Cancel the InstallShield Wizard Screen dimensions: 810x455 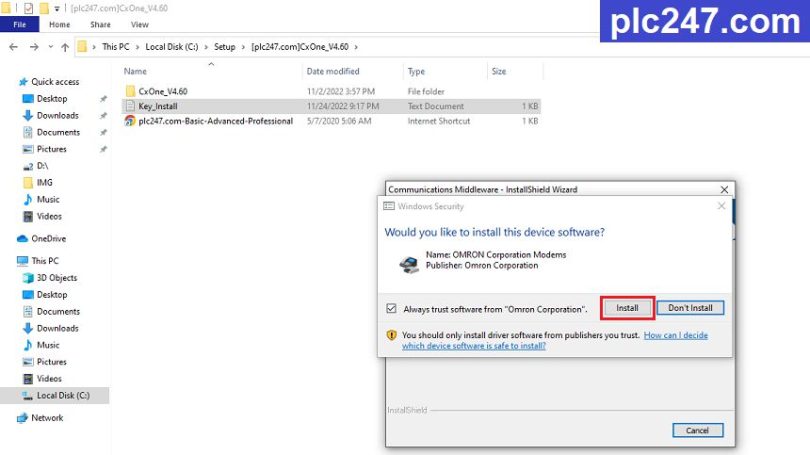click(x=697, y=430)
